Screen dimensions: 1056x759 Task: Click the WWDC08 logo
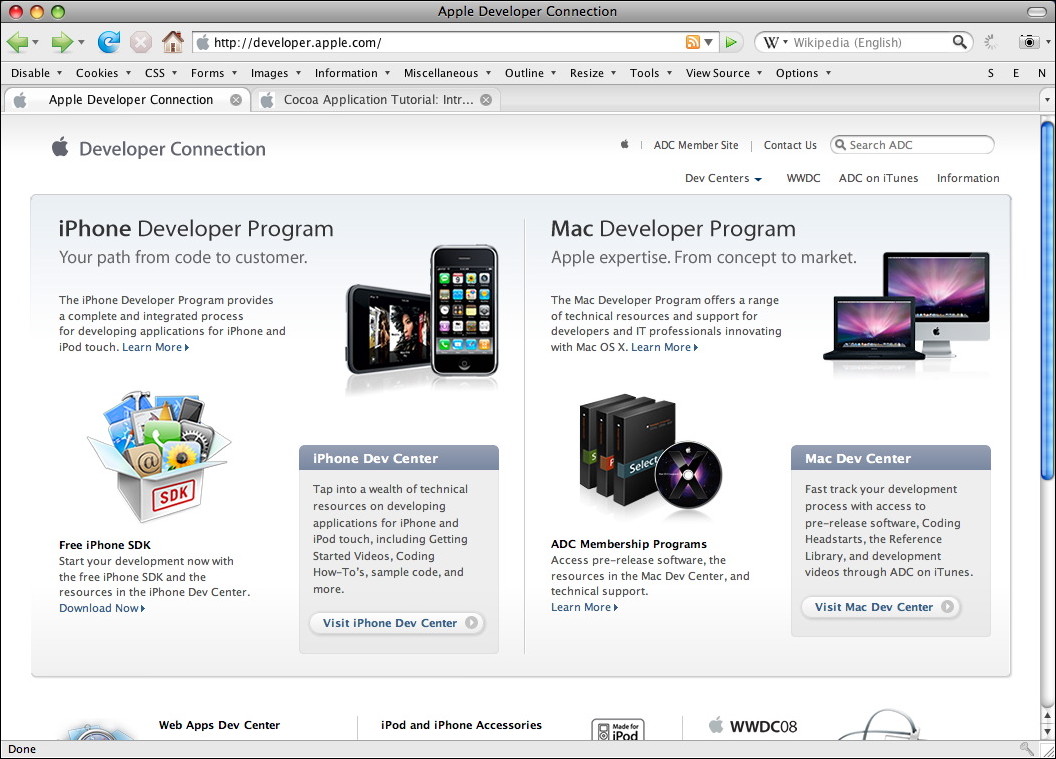click(x=753, y=725)
